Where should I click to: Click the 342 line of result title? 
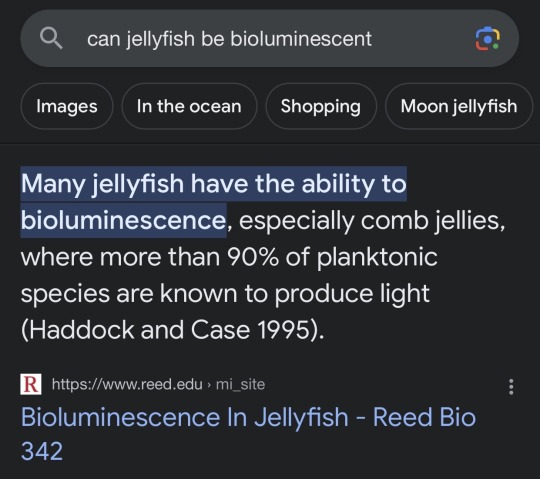42,451
